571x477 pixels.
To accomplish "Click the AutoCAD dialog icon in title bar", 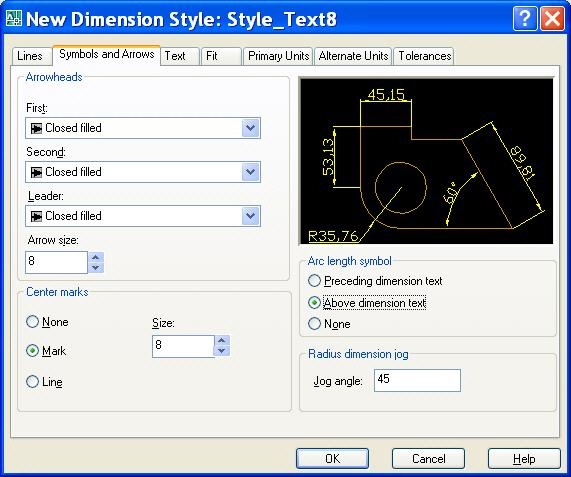I will (13, 18).
